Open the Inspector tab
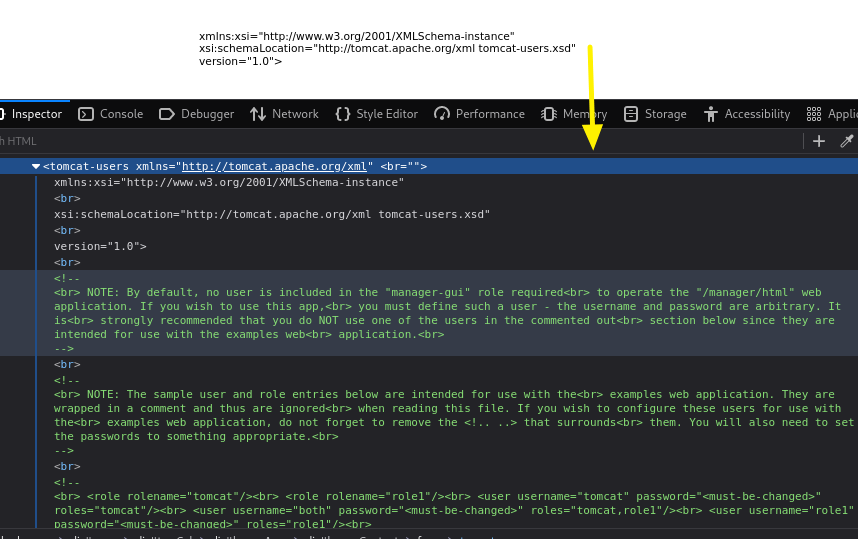The height and width of the screenshot is (539, 858). point(32,114)
